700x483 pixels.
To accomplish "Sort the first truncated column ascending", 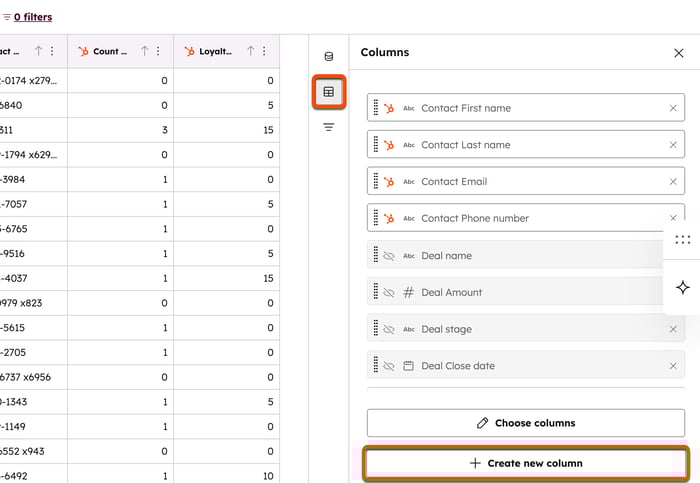I will [39, 51].
